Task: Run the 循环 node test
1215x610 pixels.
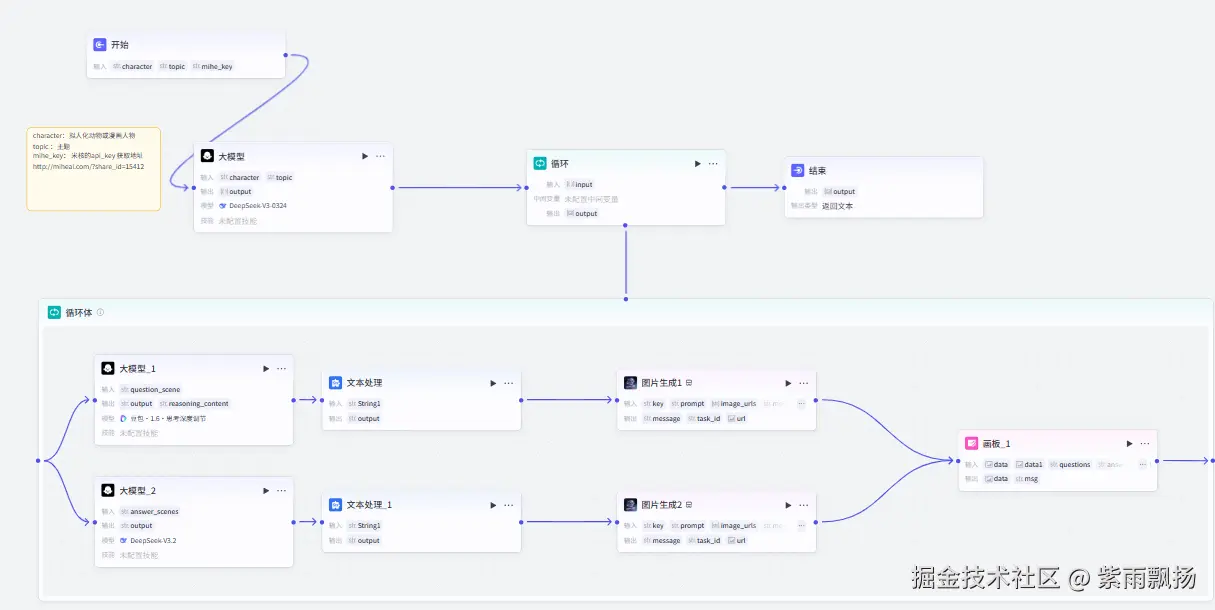Action: 697,163
